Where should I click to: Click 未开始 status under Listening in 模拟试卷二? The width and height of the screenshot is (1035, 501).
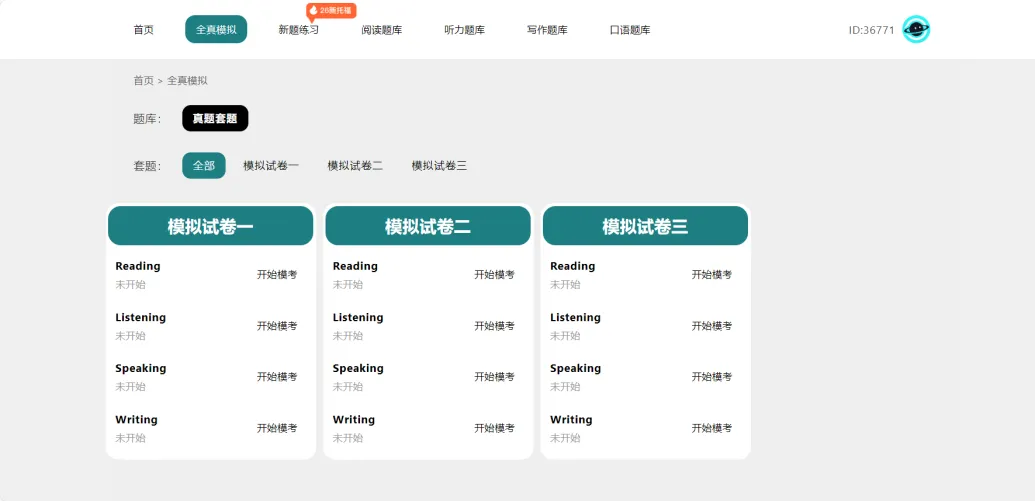pyautogui.click(x=347, y=335)
